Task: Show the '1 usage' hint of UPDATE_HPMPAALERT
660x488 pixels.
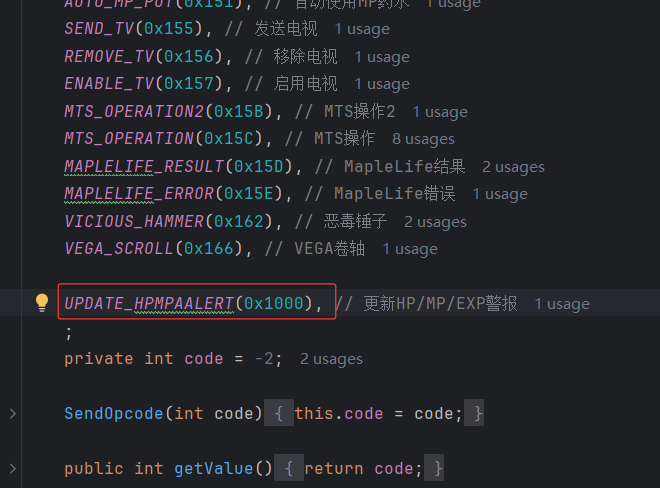Action: pyautogui.click(x=561, y=303)
